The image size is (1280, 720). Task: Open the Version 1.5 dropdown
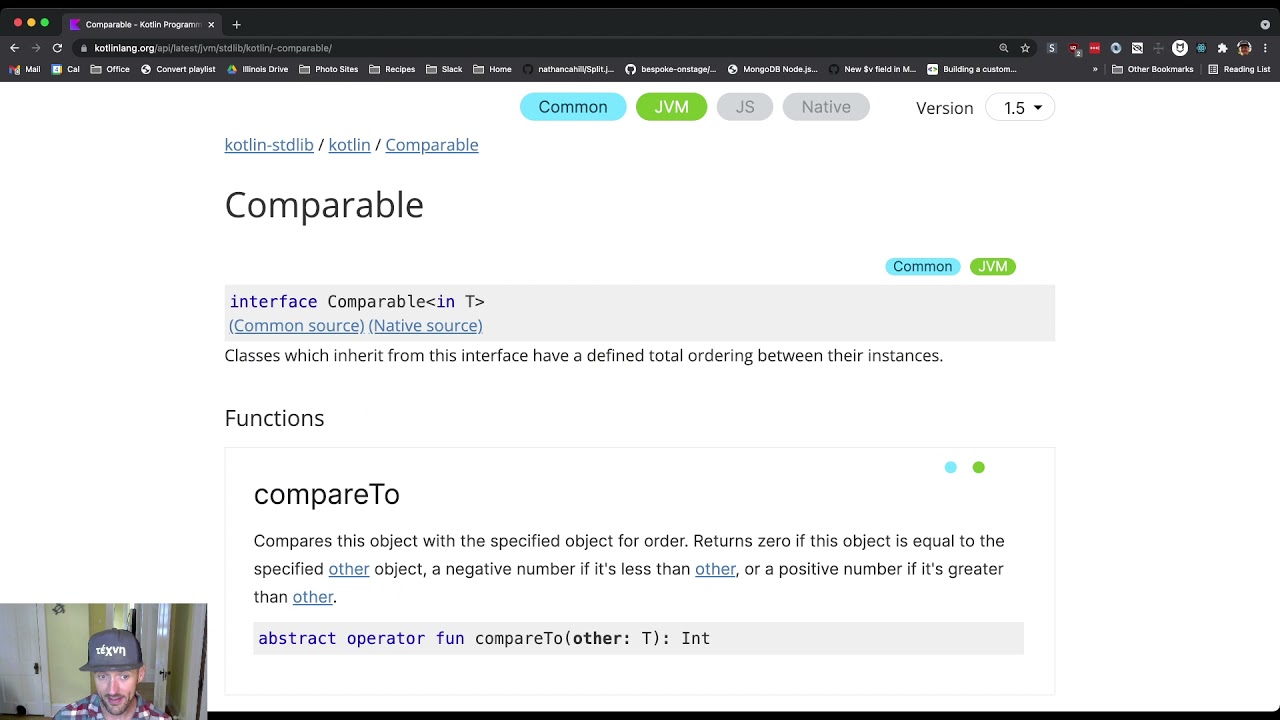(1020, 108)
